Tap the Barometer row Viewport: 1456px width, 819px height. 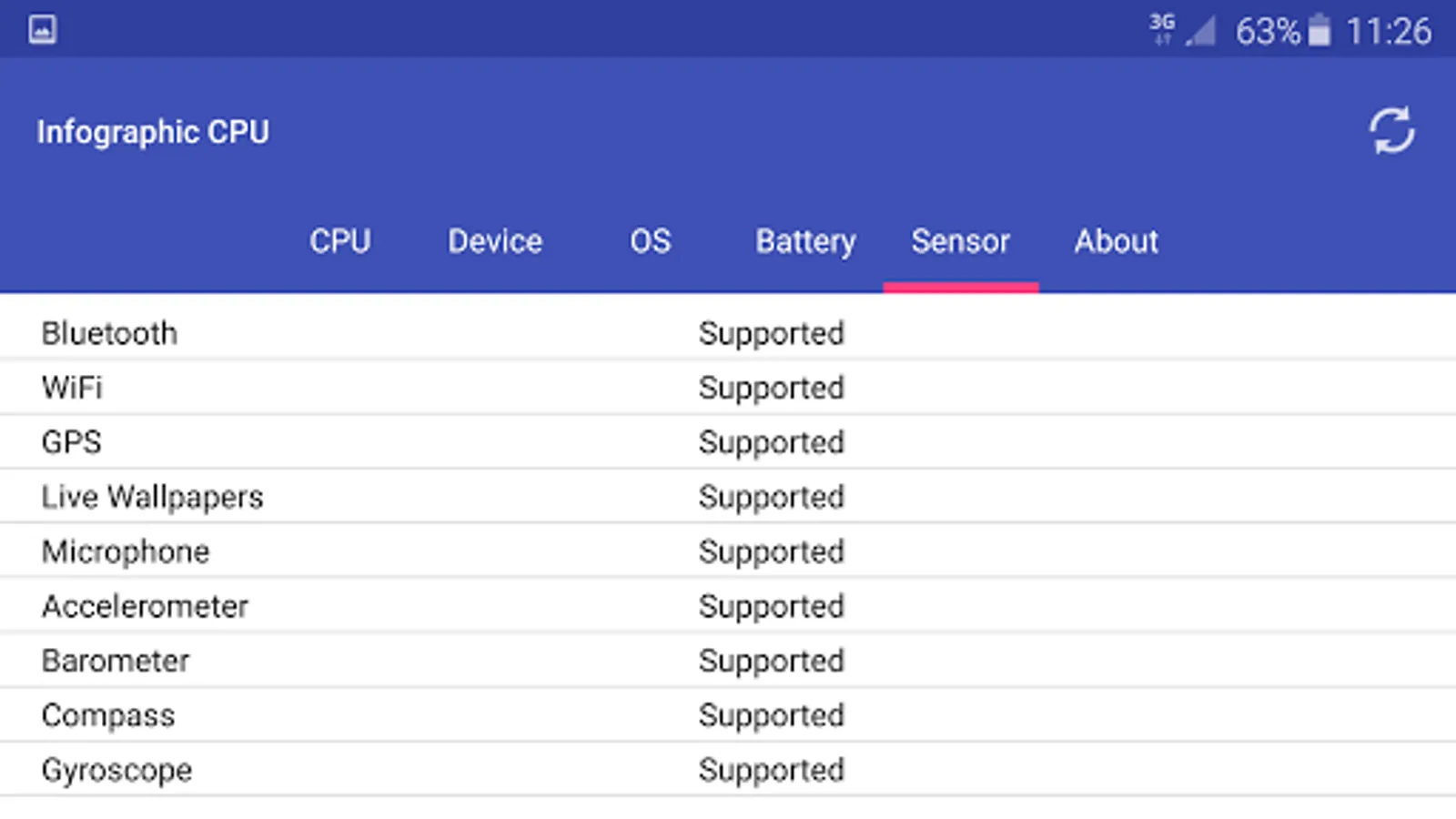116,661
